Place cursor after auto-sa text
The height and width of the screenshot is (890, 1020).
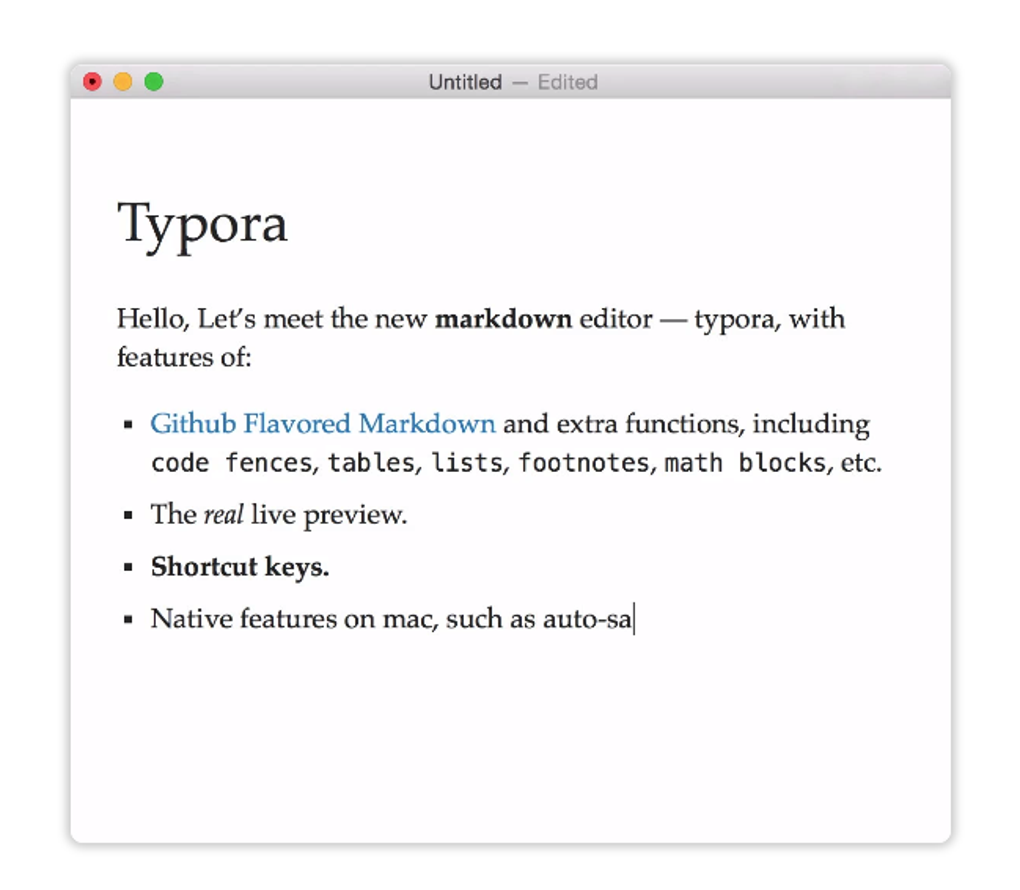[634, 619]
